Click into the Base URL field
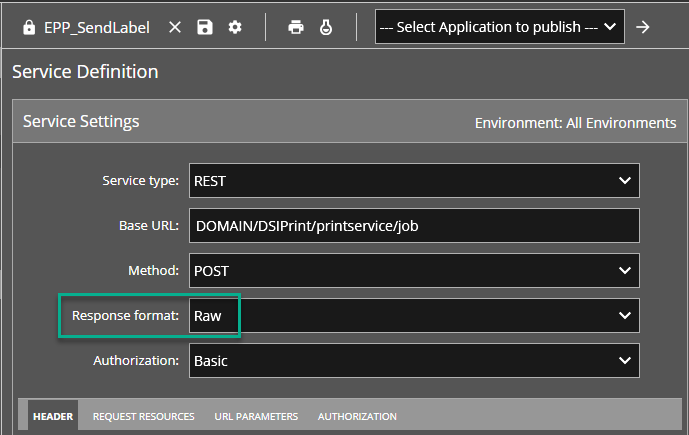The width and height of the screenshot is (689, 435). coord(414,226)
